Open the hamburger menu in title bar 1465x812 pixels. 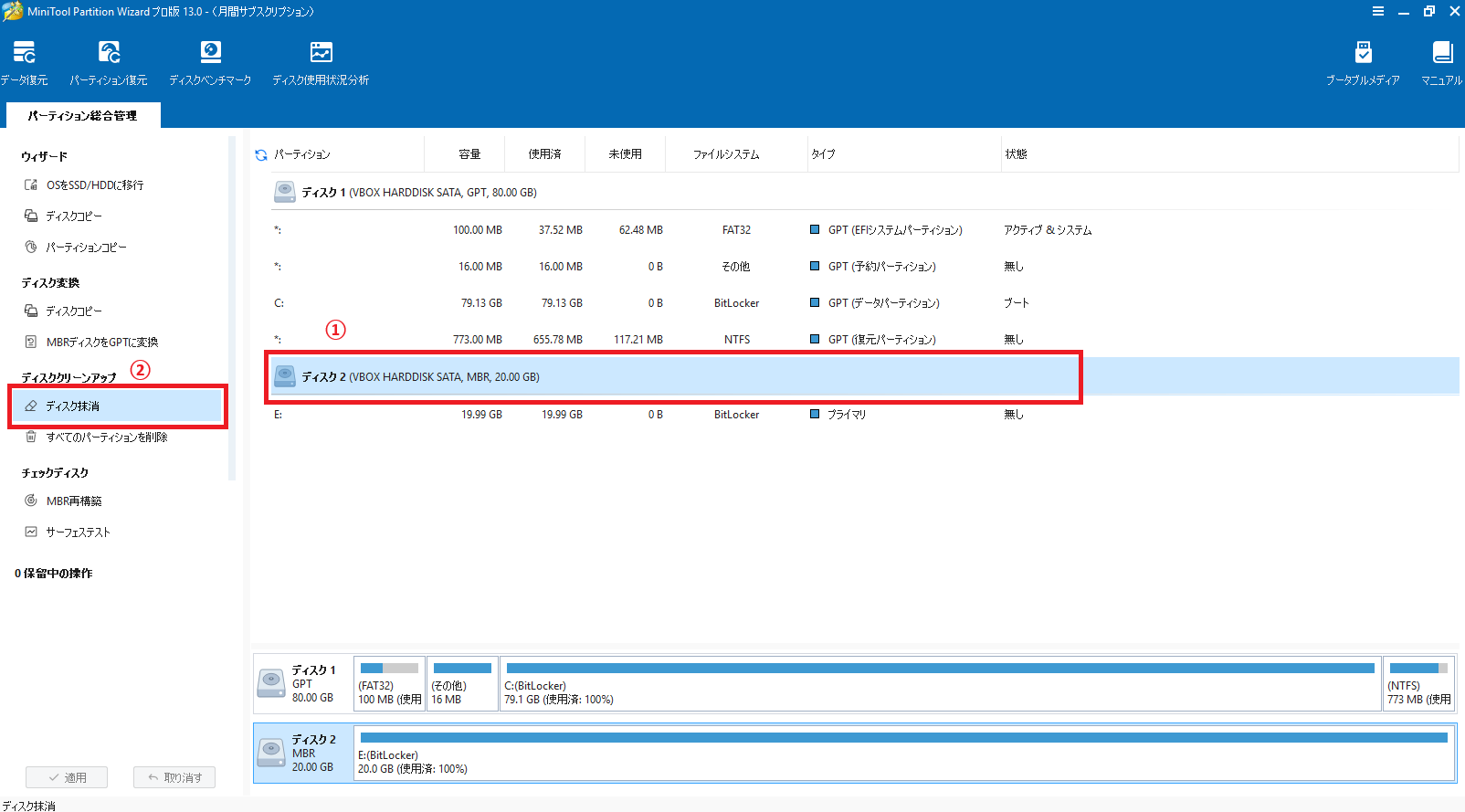pyautogui.click(x=1377, y=12)
